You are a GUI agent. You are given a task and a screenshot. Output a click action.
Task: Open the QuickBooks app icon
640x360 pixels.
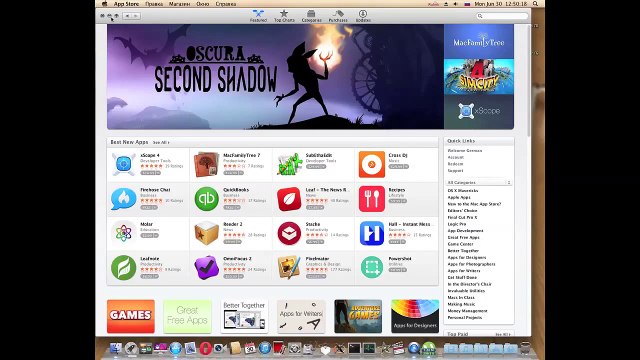[206, 199]
